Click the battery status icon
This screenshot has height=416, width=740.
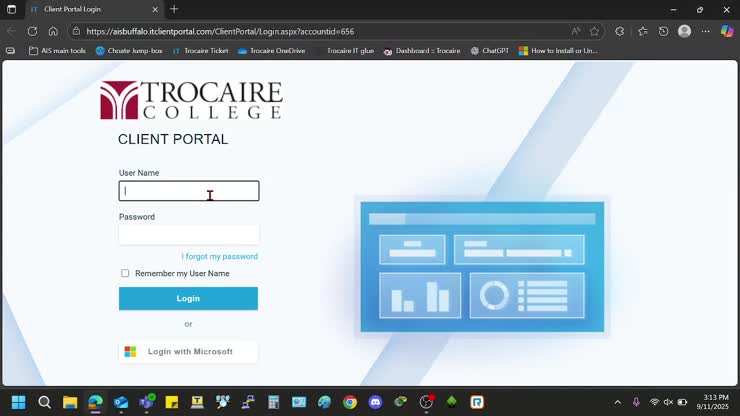pos(682,402)
